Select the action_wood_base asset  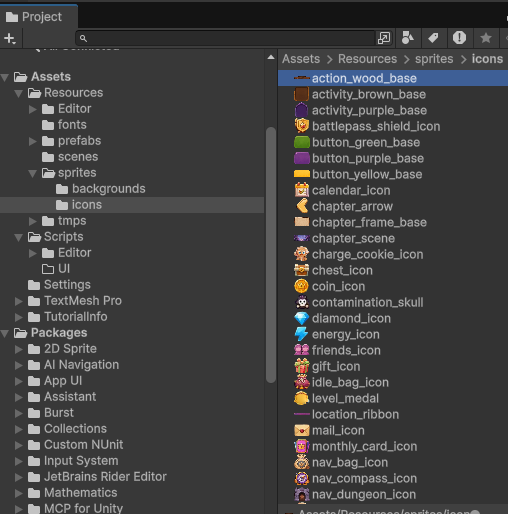click(x=393, y=78)
